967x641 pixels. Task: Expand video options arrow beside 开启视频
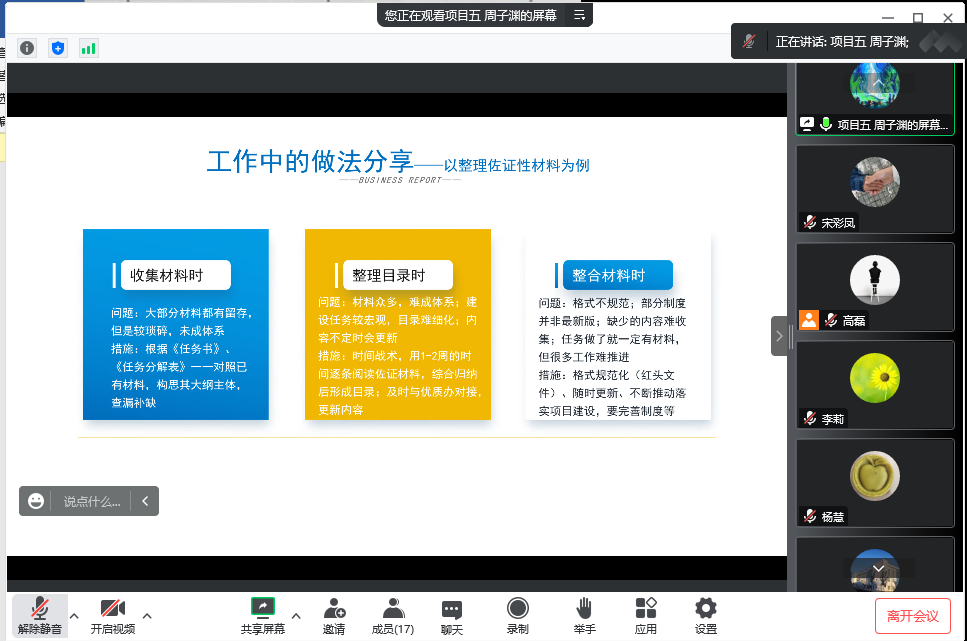click(x=147, y=616)
